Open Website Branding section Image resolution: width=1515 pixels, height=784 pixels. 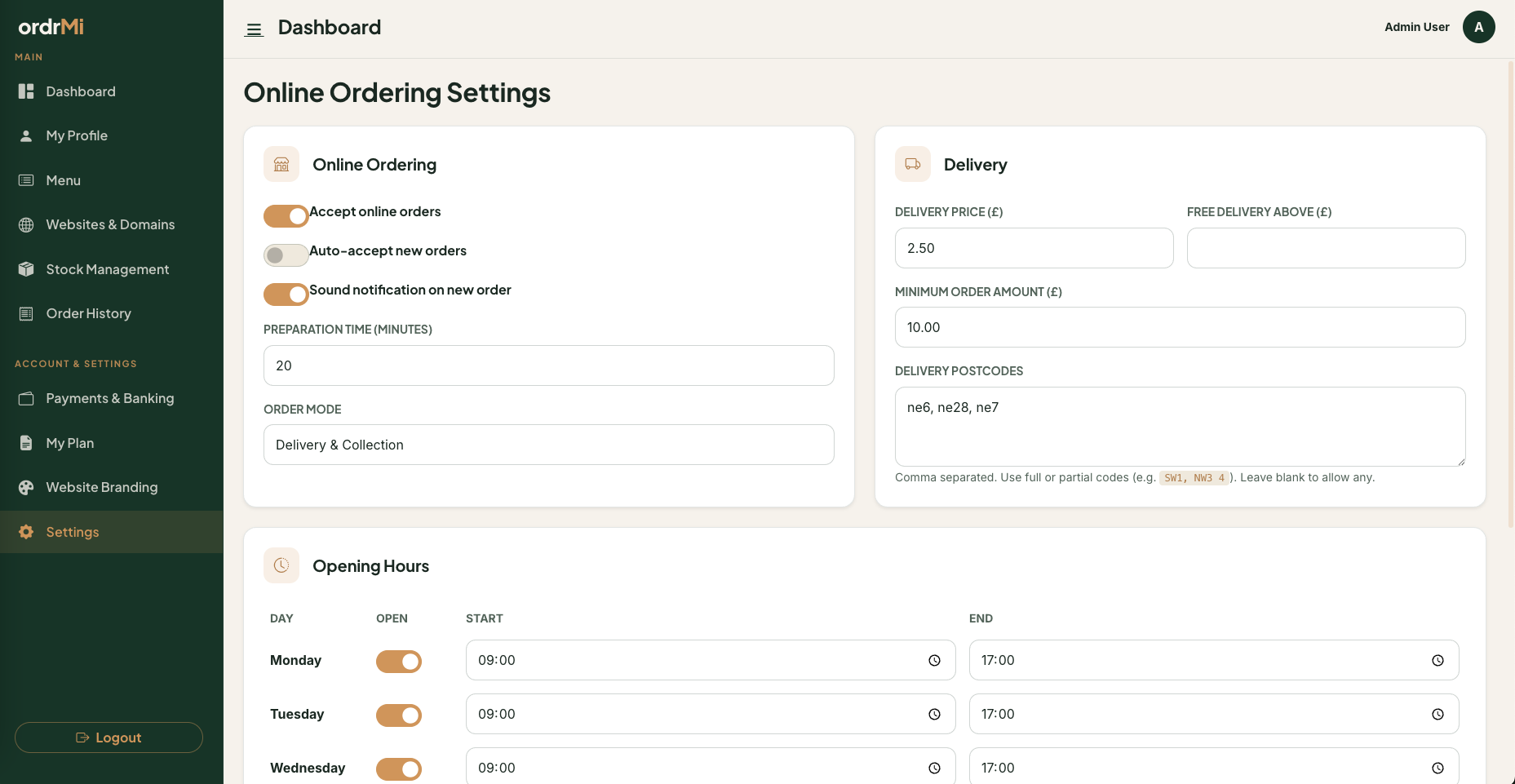(x=112, y=487)
